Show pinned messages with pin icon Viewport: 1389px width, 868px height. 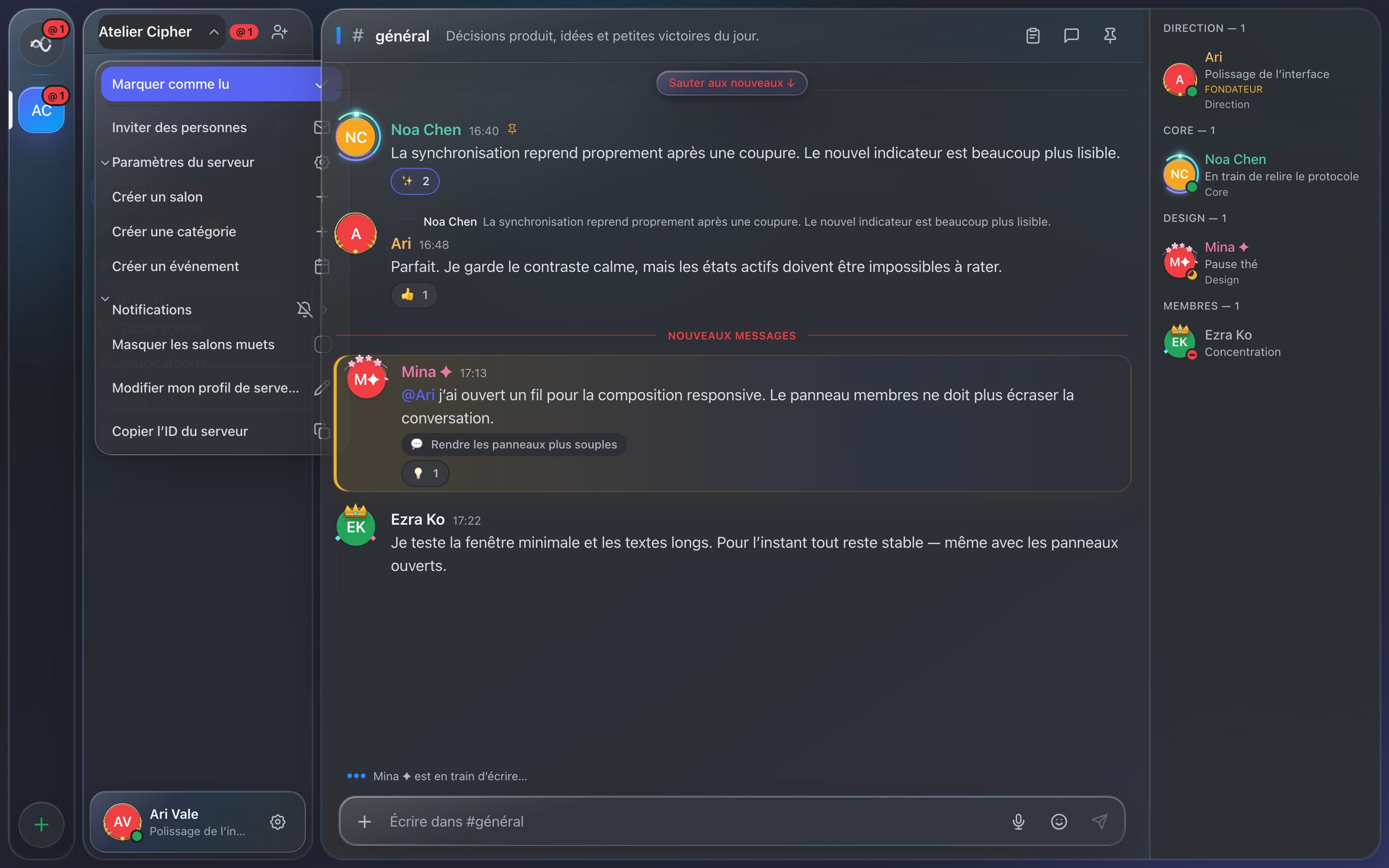click(1110, 36)
